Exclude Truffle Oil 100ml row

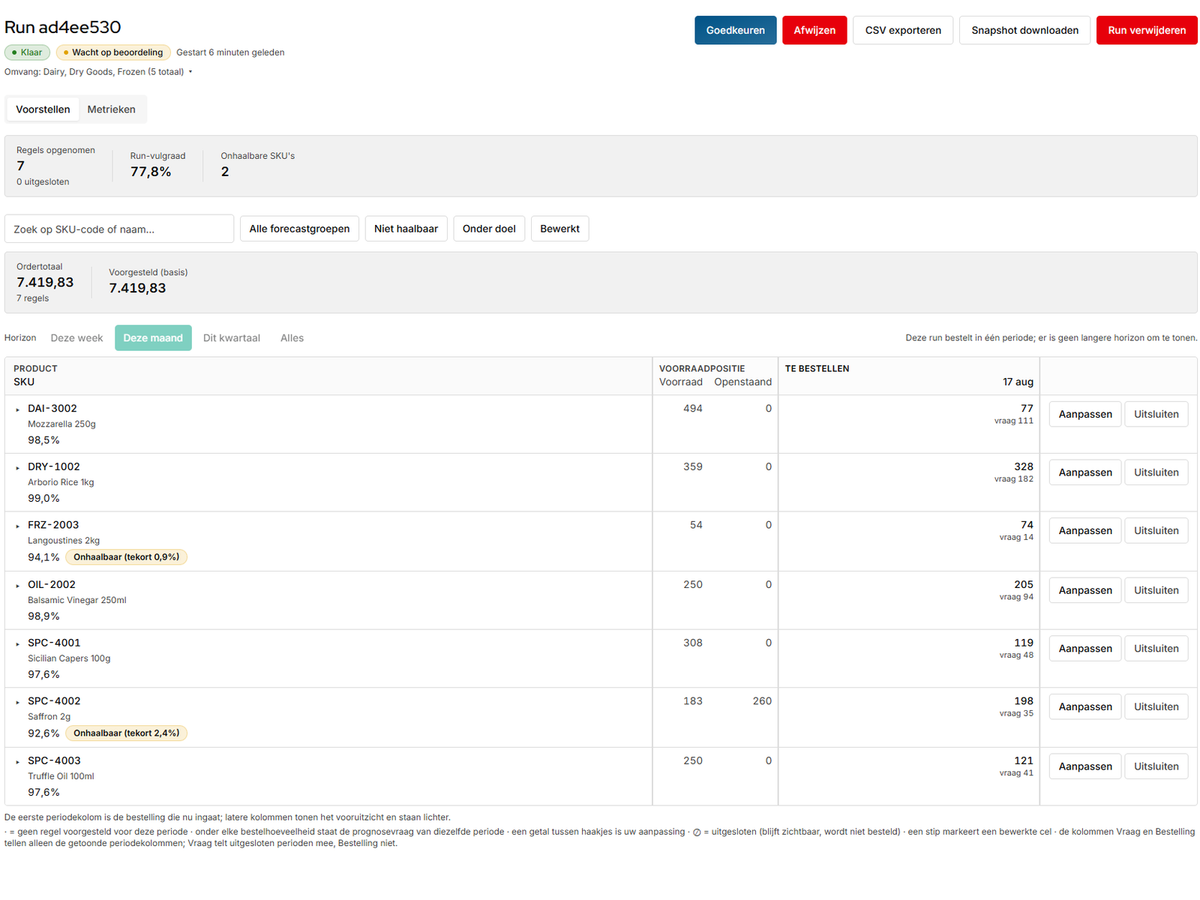click(x=1156, y=766)
